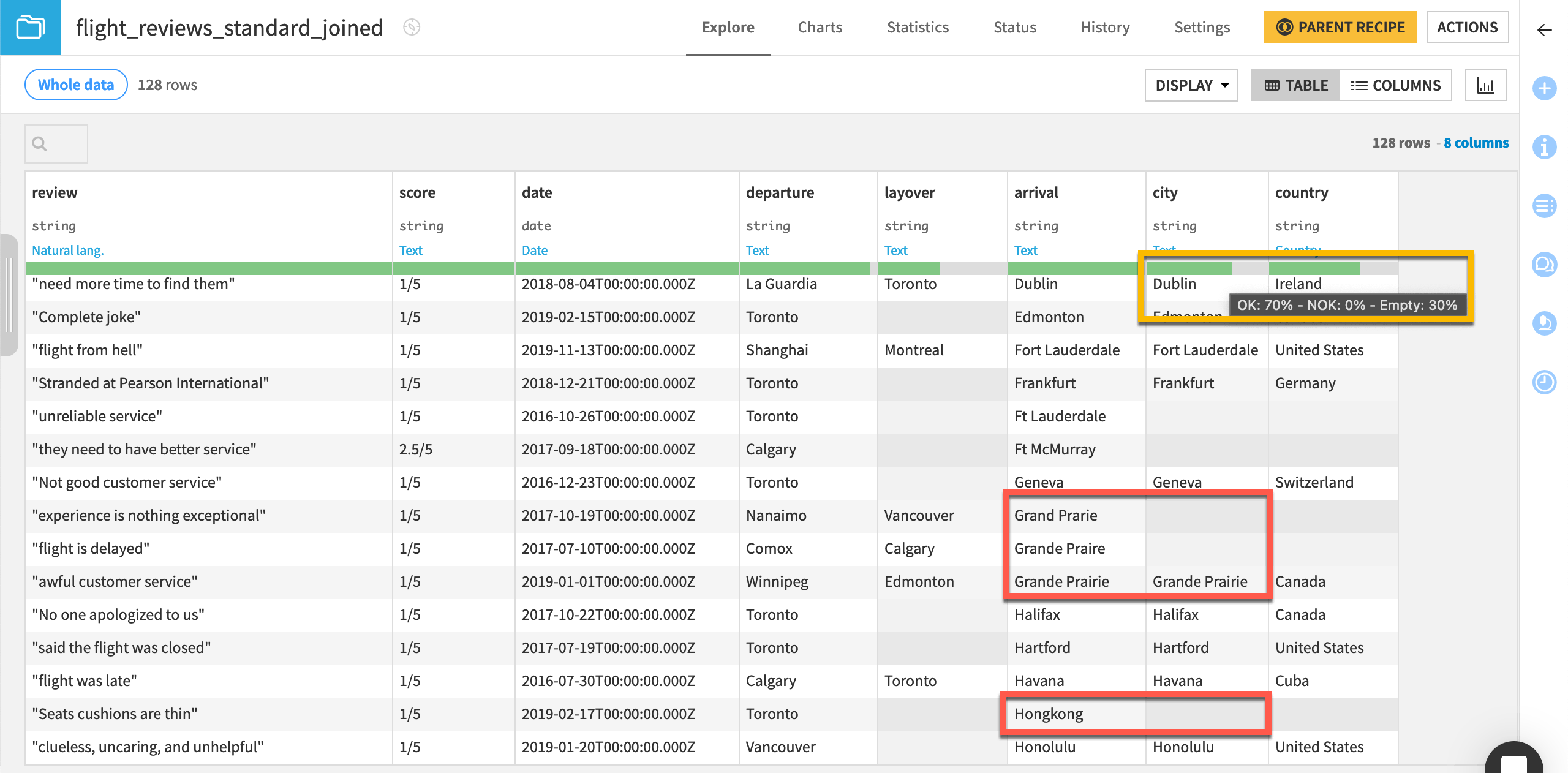Select the "Switzerland" country cell
The height and width of the screenshot is (773, 1568).
1333,482
